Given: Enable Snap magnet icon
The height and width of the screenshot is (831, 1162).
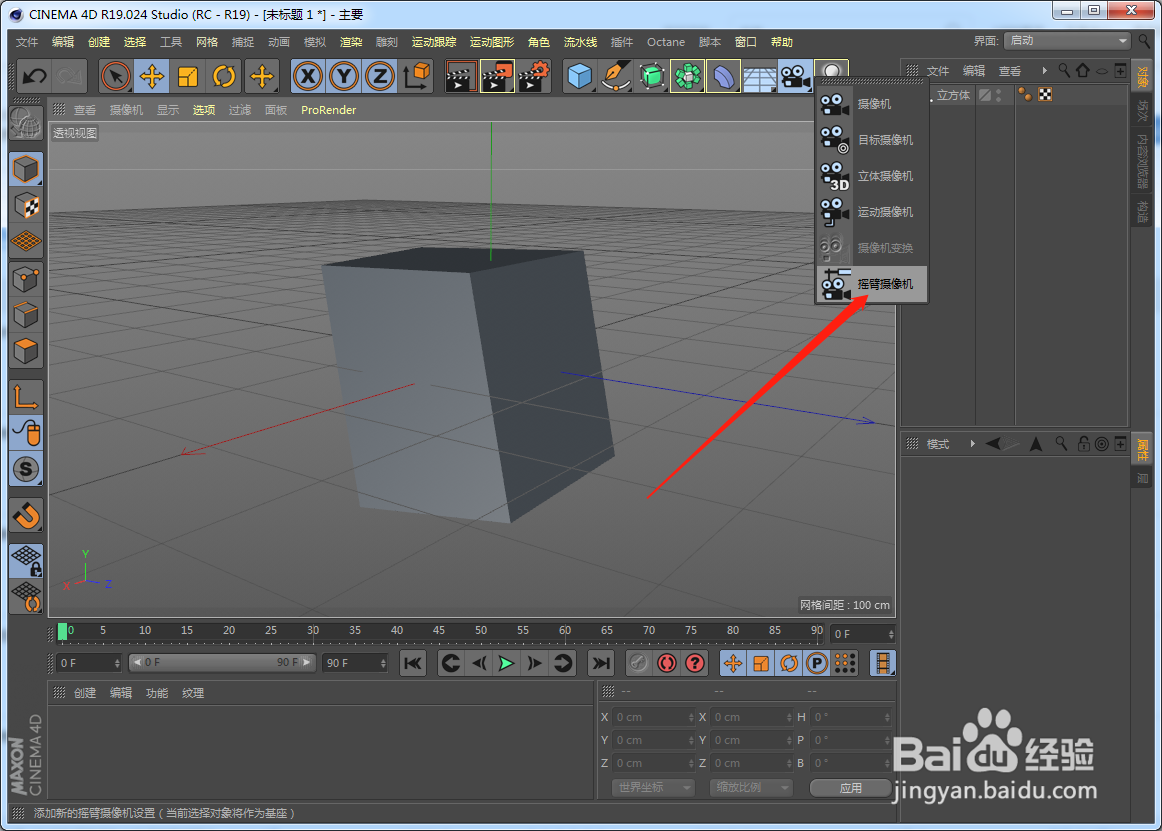Looking at the screenshot, I should click(x=26, y=515).
